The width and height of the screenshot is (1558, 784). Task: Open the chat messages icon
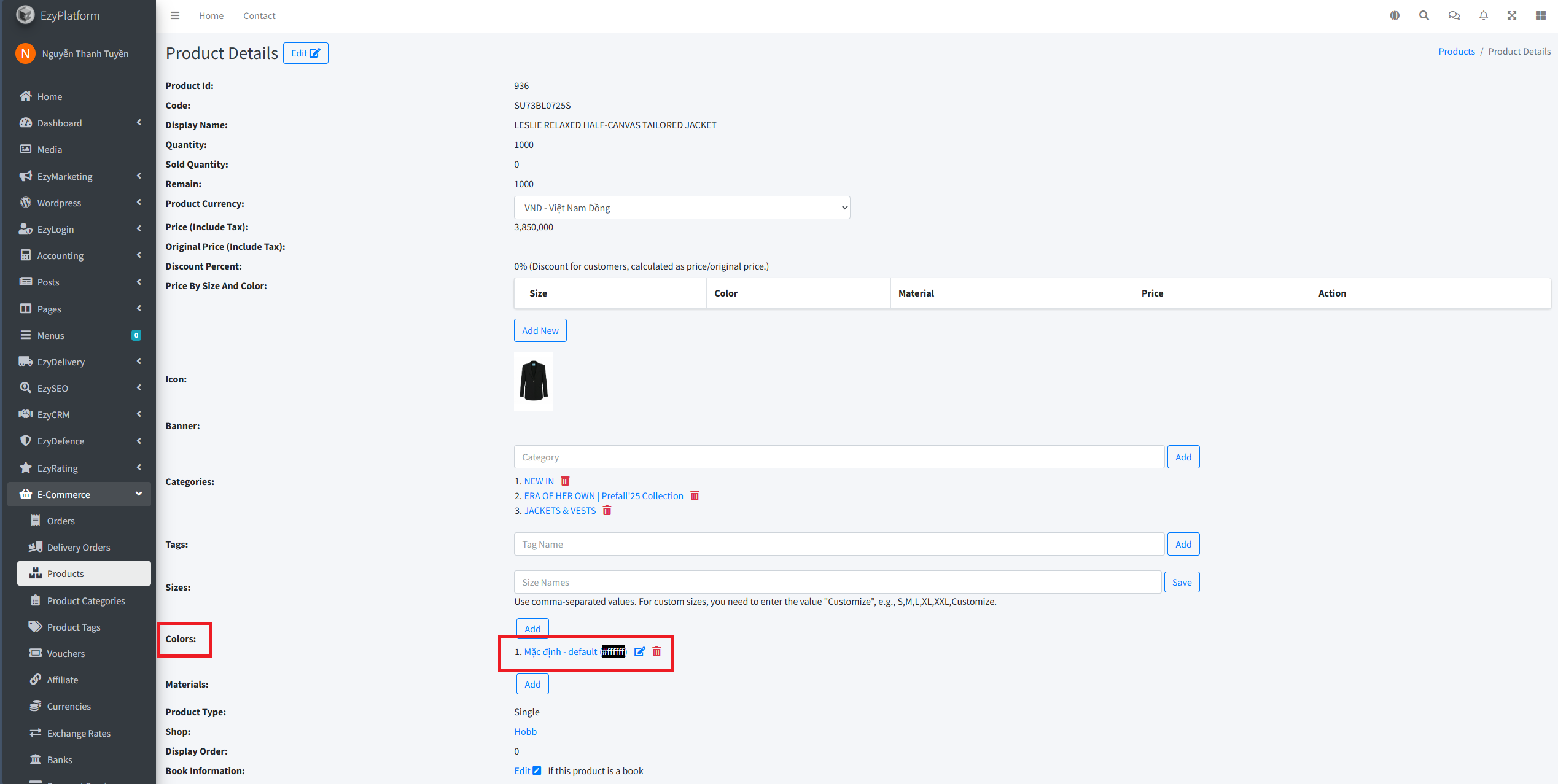coord(1454,15)
